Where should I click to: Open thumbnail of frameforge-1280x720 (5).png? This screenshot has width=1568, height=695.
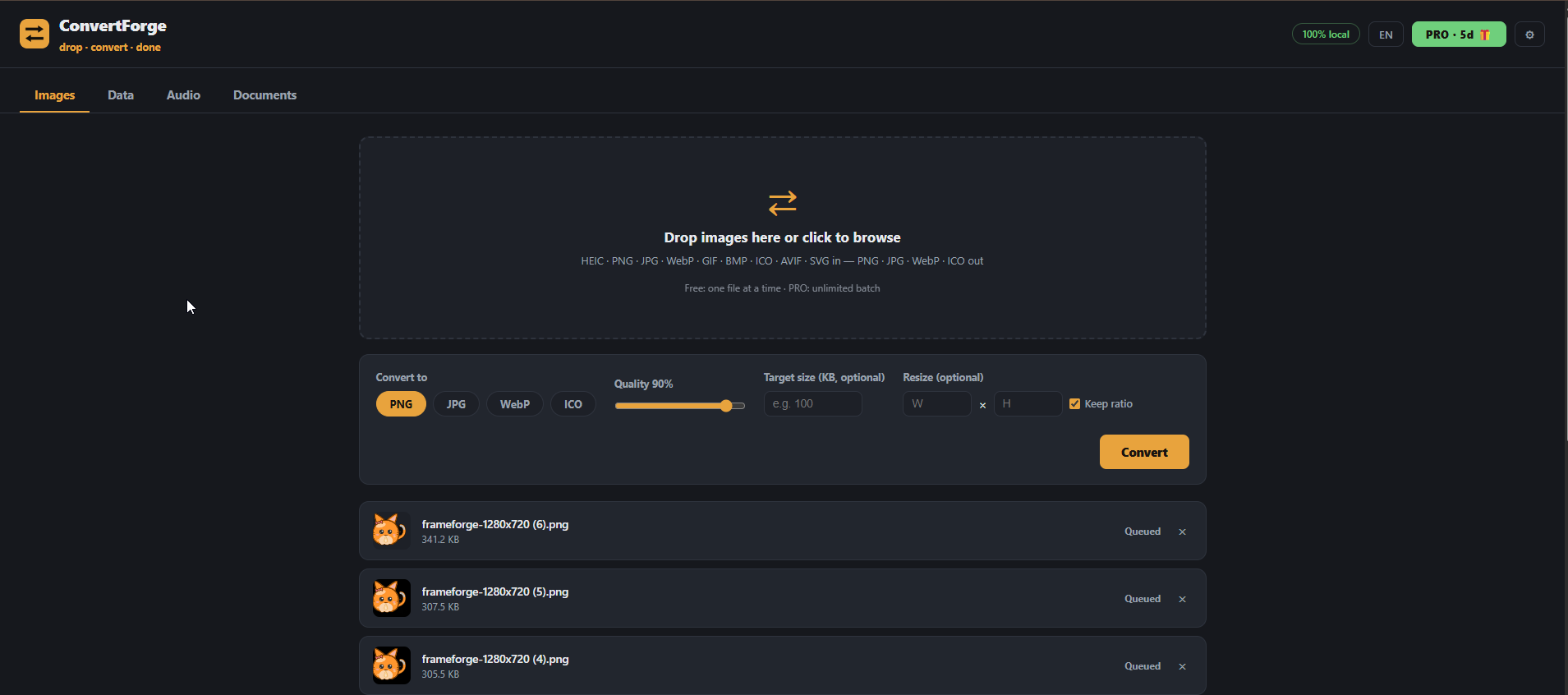coord(391,598)
